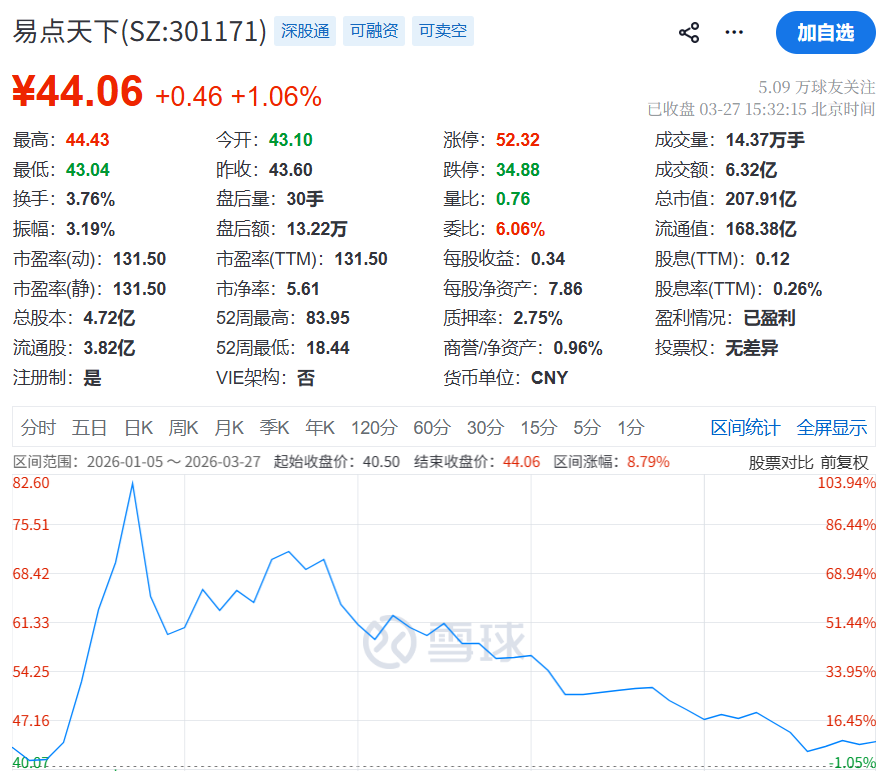Switch to the 月K chart tab
The width and height of the screenshot is (885, 771).
[x=228, y=427]
